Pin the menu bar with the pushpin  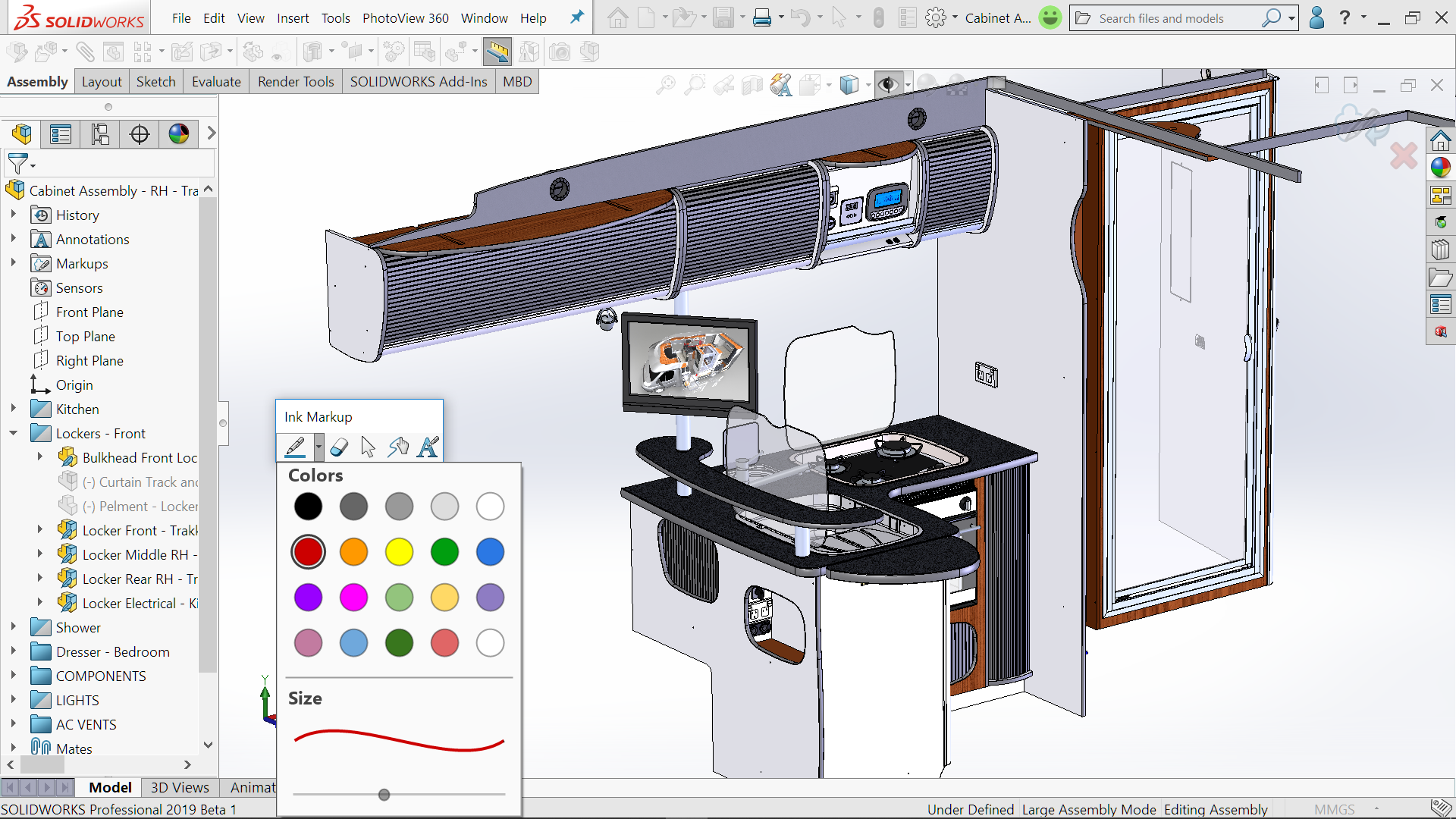pyautogui.click(x=577, y=17)
